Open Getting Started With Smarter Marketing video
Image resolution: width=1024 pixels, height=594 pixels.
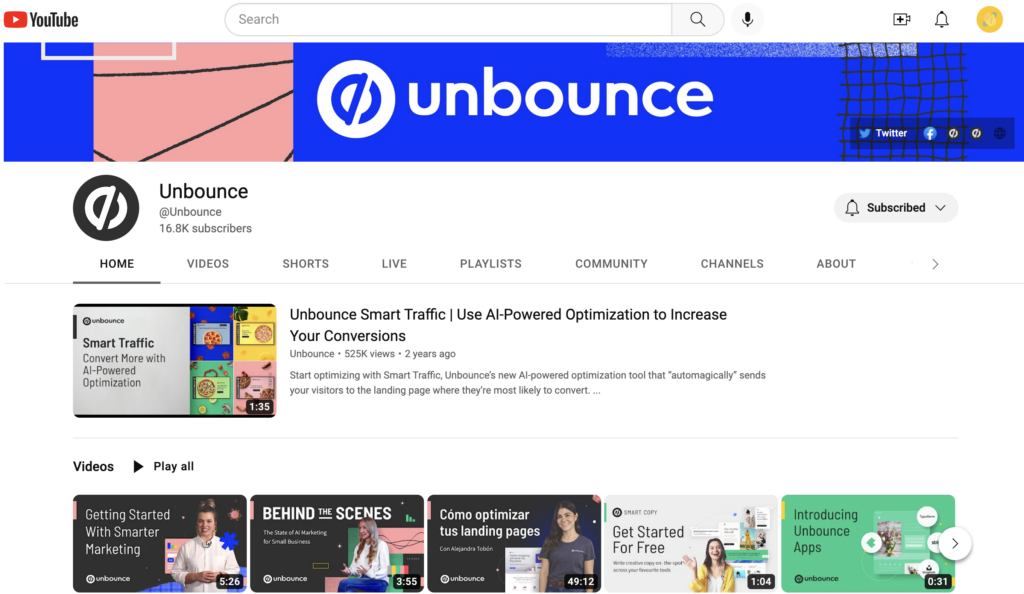coord(160,543)
